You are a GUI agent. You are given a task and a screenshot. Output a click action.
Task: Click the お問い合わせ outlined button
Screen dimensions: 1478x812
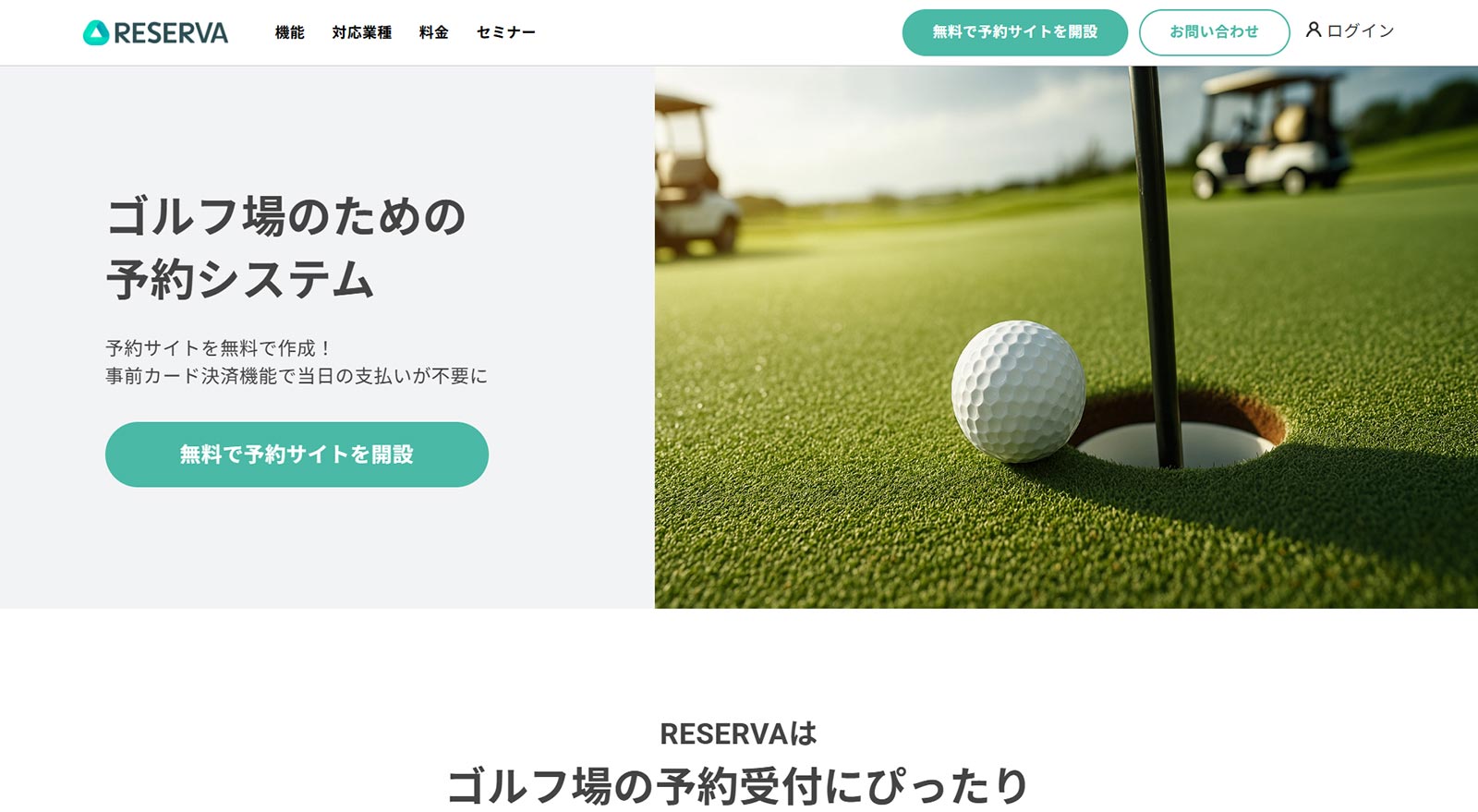coord(1214,32)
